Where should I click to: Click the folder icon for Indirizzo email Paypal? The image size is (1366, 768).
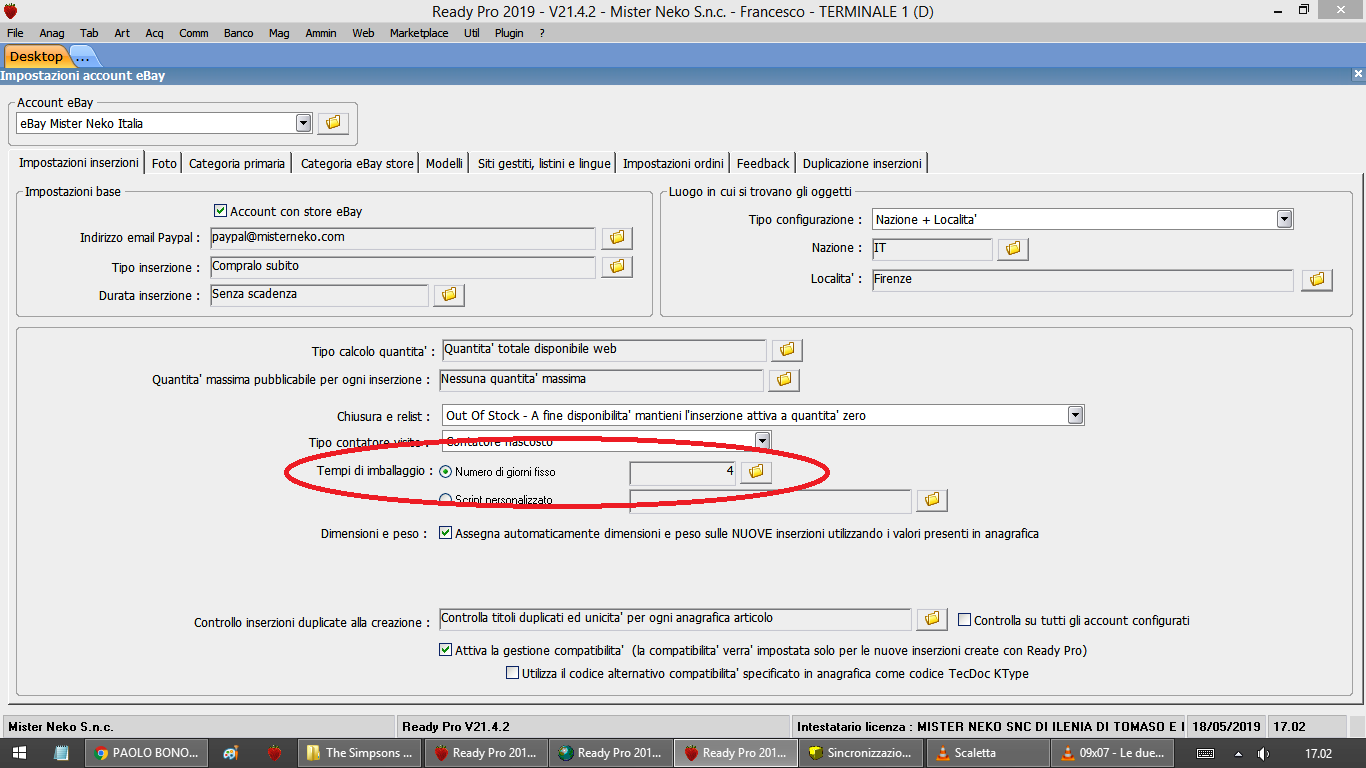click(x=617, y=238)
